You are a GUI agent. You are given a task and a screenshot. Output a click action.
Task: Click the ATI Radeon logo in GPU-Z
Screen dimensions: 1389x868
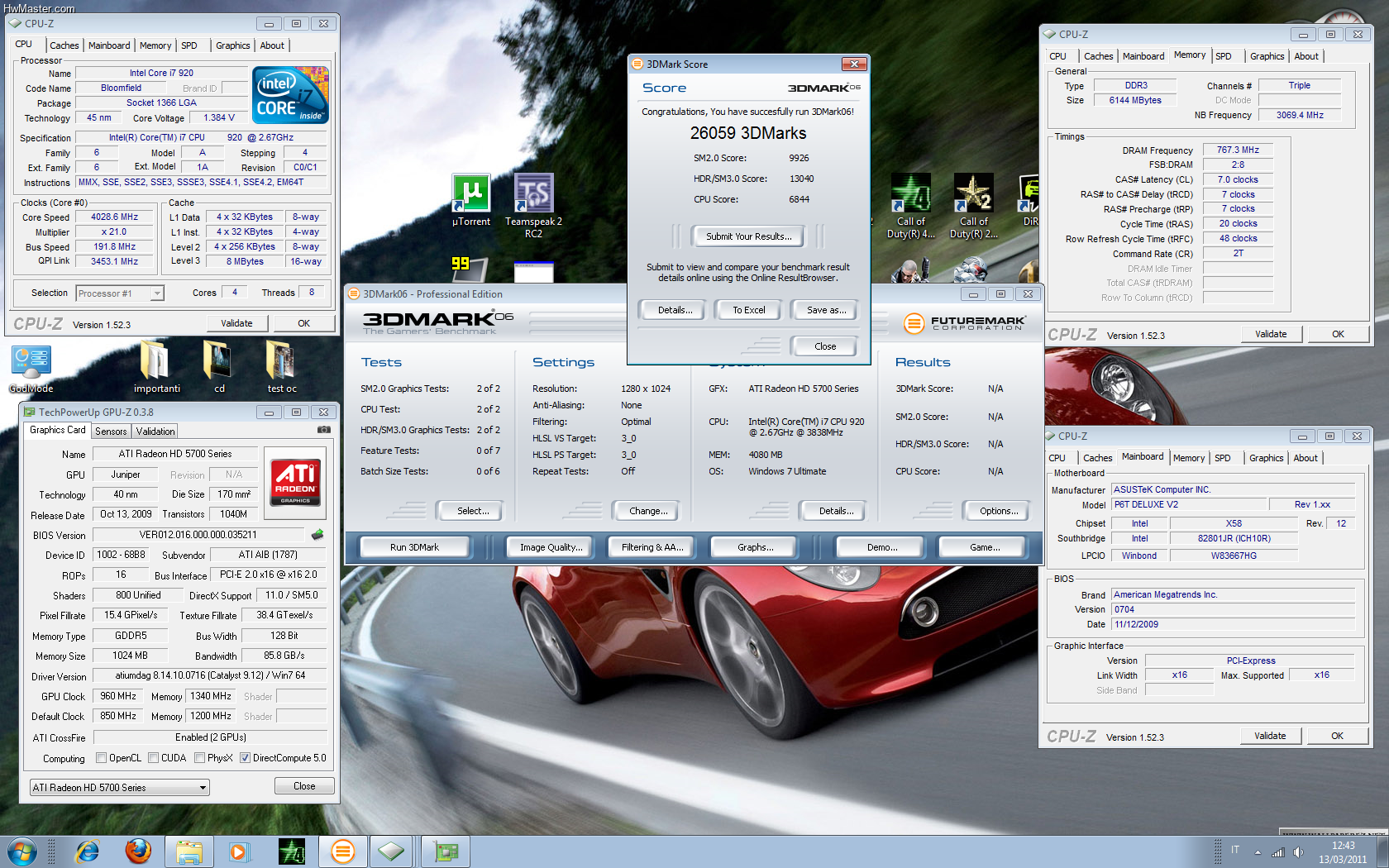tap(295, 483)
